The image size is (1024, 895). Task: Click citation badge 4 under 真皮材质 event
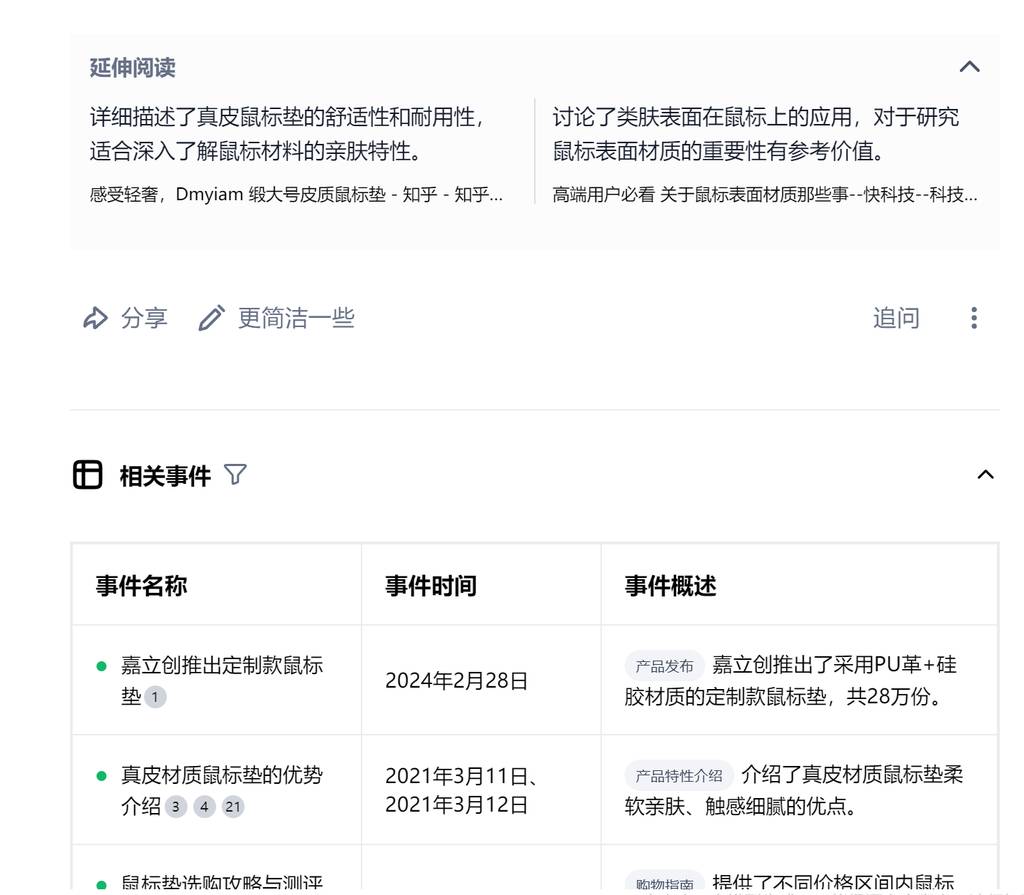click(x=204, y=807)
